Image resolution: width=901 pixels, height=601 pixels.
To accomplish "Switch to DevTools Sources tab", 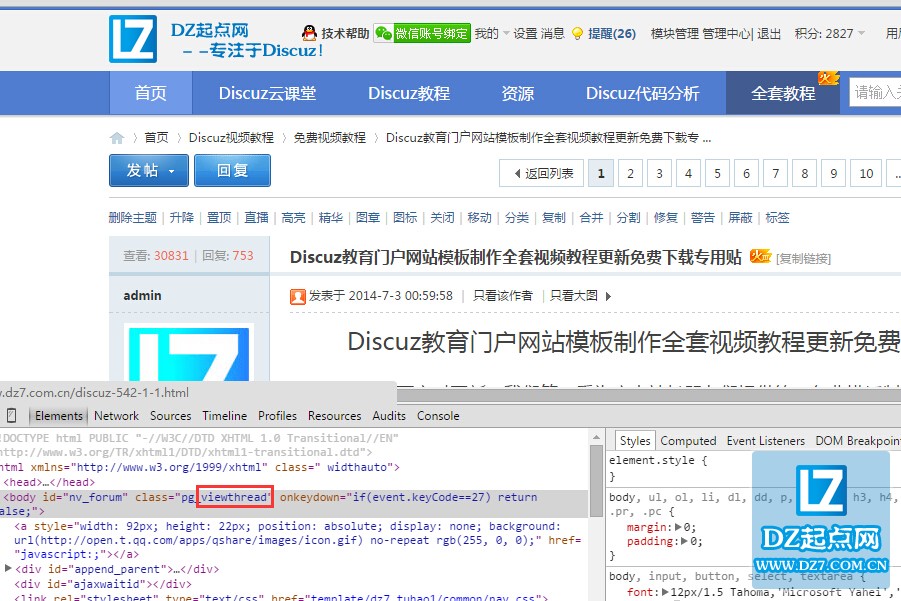I will pos(171,415).
